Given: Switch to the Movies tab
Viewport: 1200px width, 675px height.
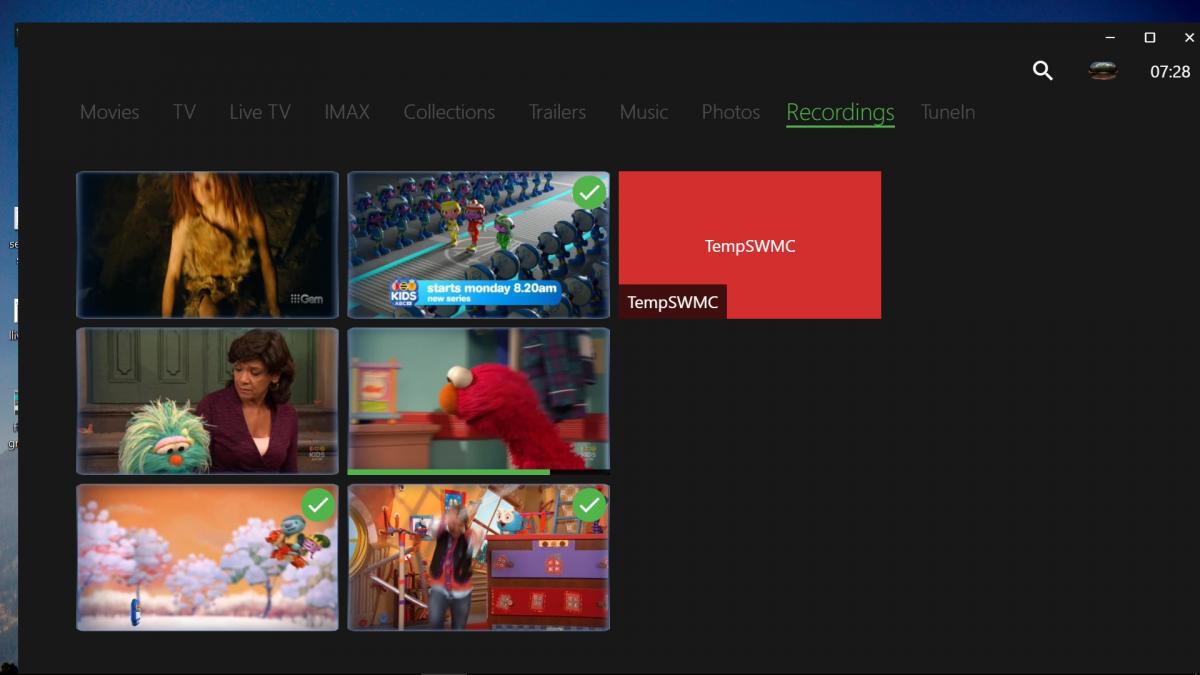Looking at the screenshot, I should point(110,112).
